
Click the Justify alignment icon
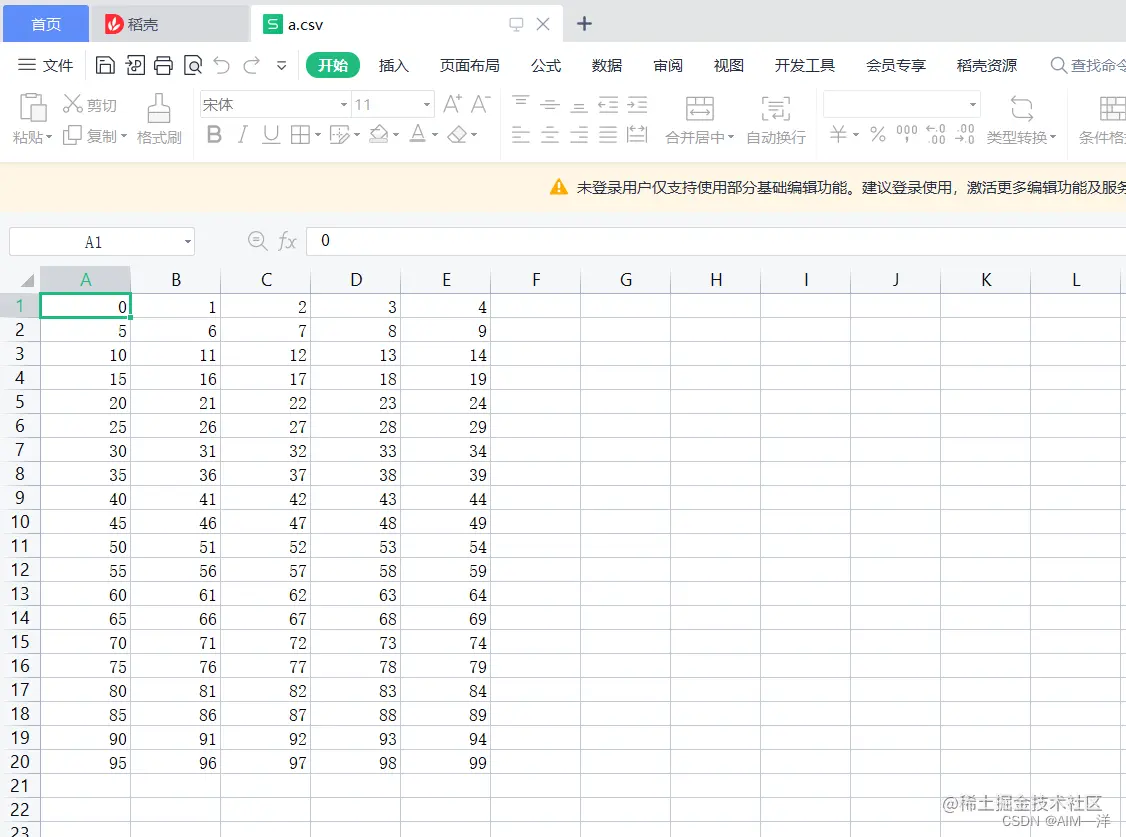(x=608, y=134)
